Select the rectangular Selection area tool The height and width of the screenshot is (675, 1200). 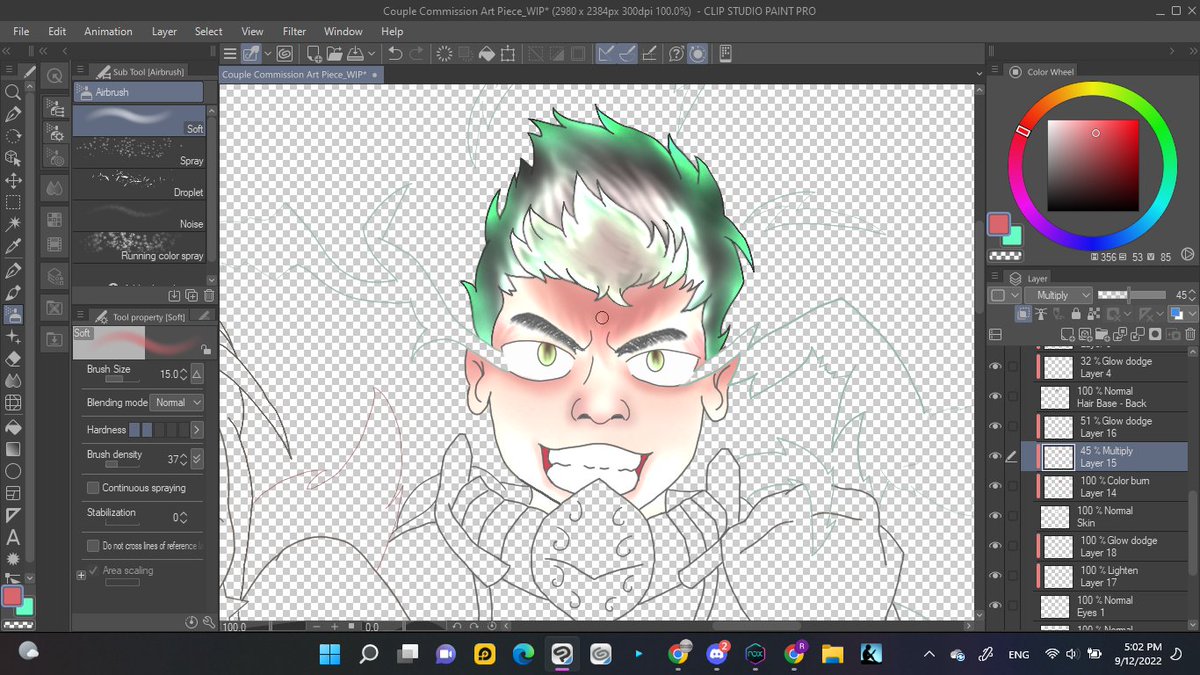point(13,203)
